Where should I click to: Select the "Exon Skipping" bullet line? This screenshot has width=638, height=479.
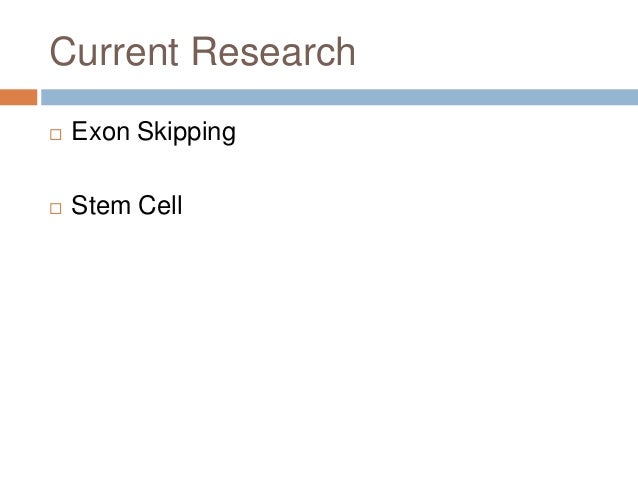pyautogui.click(x=153, y=132)
